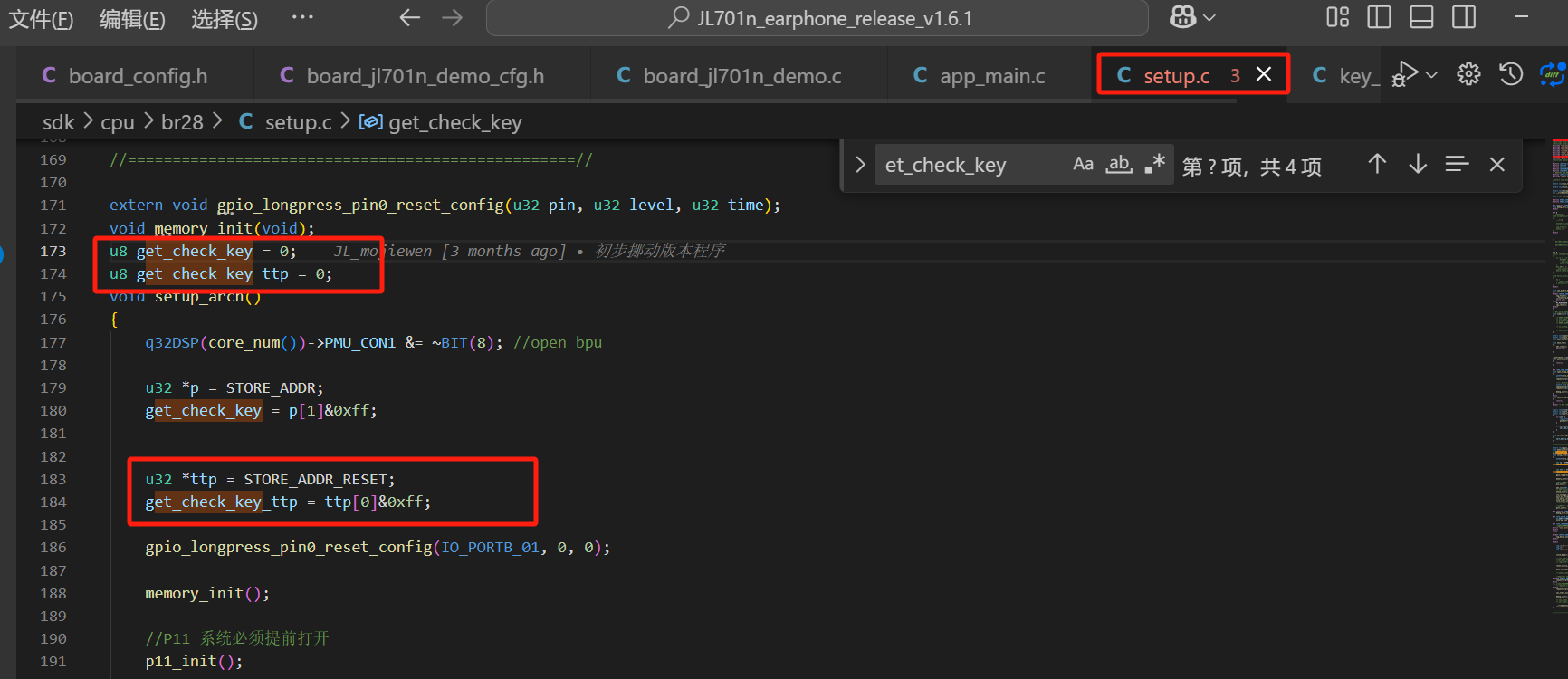This screenshot has height=679, width=1568.
Task: Toggle Find in Selection option
Action: [x=1457, y=164]
